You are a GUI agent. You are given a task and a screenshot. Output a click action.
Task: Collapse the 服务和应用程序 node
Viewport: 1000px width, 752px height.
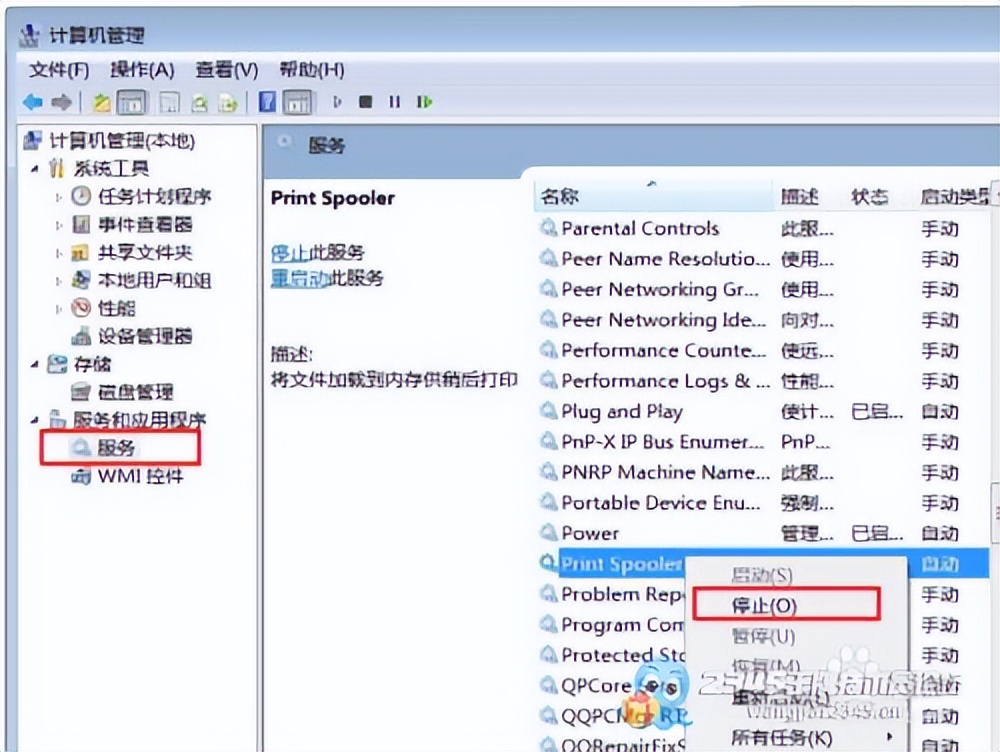(x=34, y=420)
